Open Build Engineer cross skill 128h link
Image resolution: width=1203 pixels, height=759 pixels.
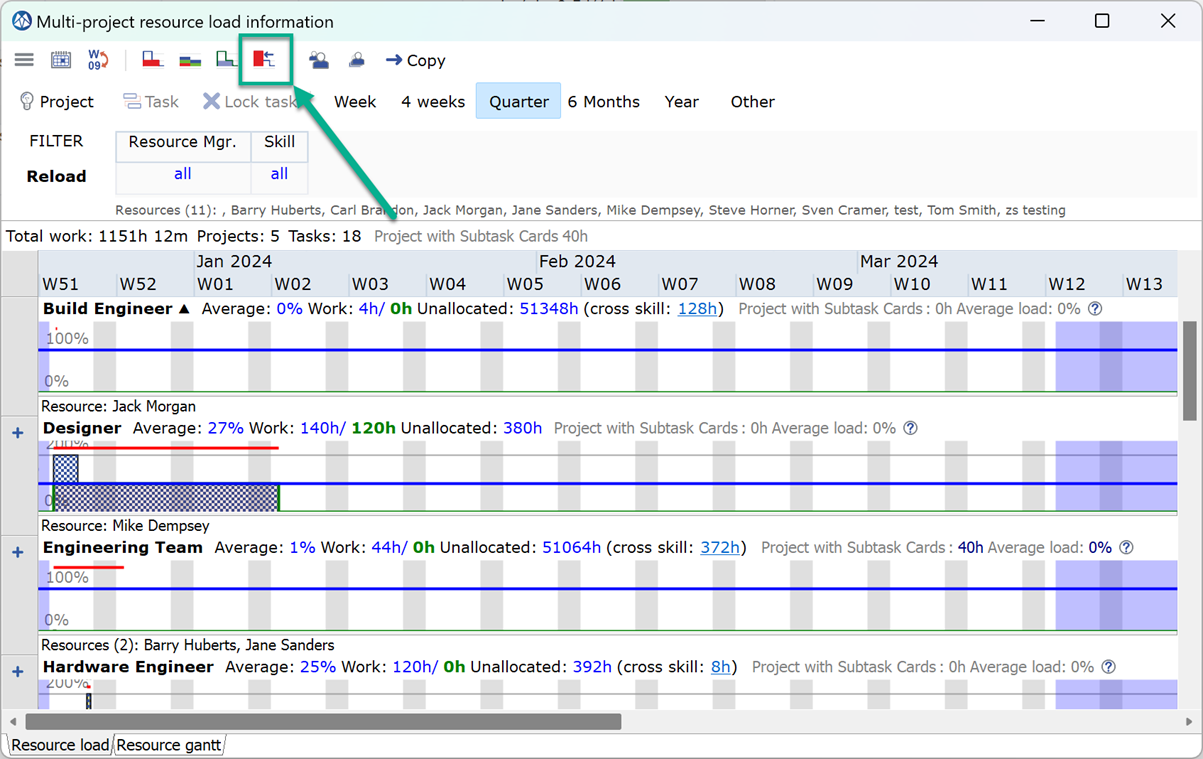pos(697,309)
